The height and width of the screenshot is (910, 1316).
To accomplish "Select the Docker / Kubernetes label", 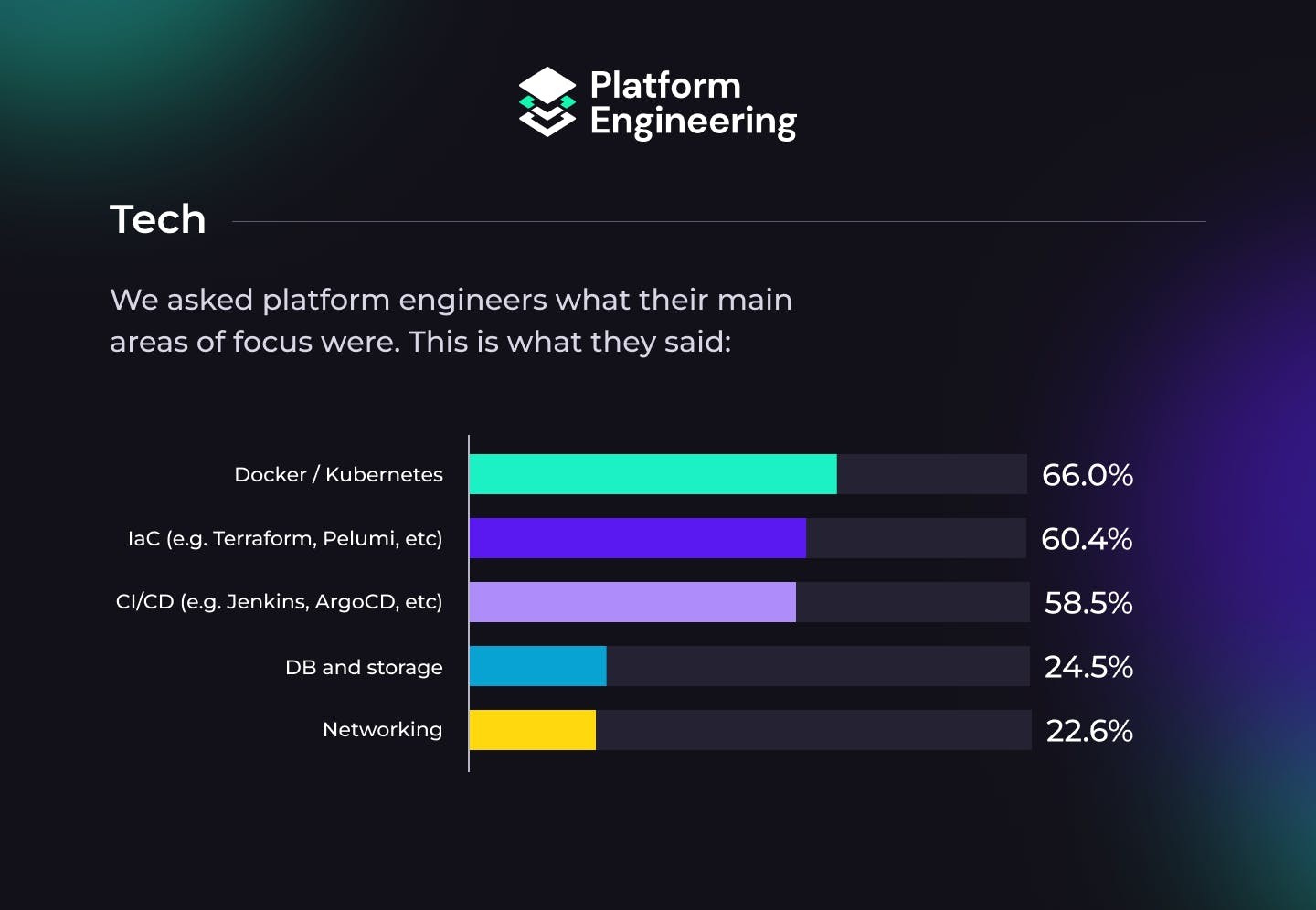I will (x=338, y=474).
